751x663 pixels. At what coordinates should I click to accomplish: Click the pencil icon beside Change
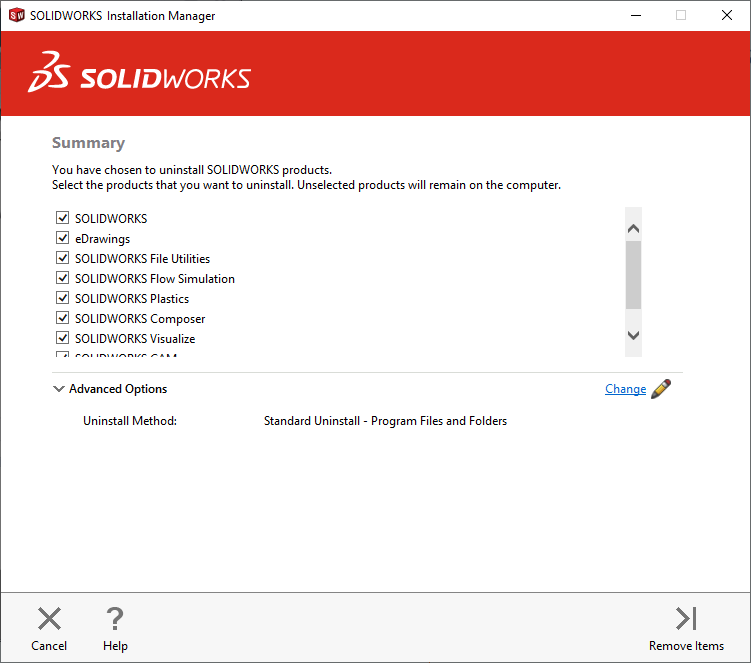[x=661, y=389]
